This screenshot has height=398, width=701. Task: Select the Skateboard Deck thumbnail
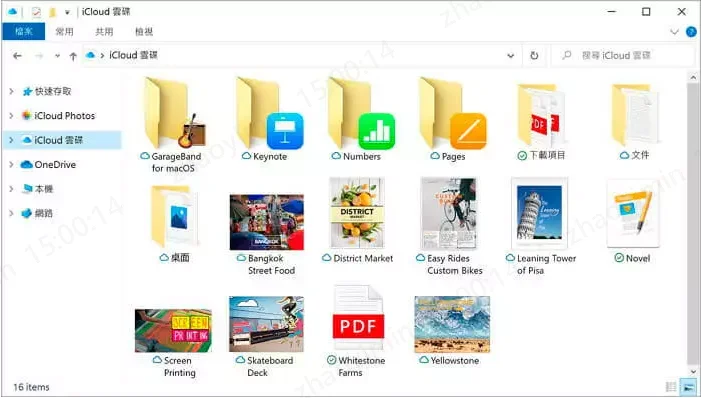(266, 324)
